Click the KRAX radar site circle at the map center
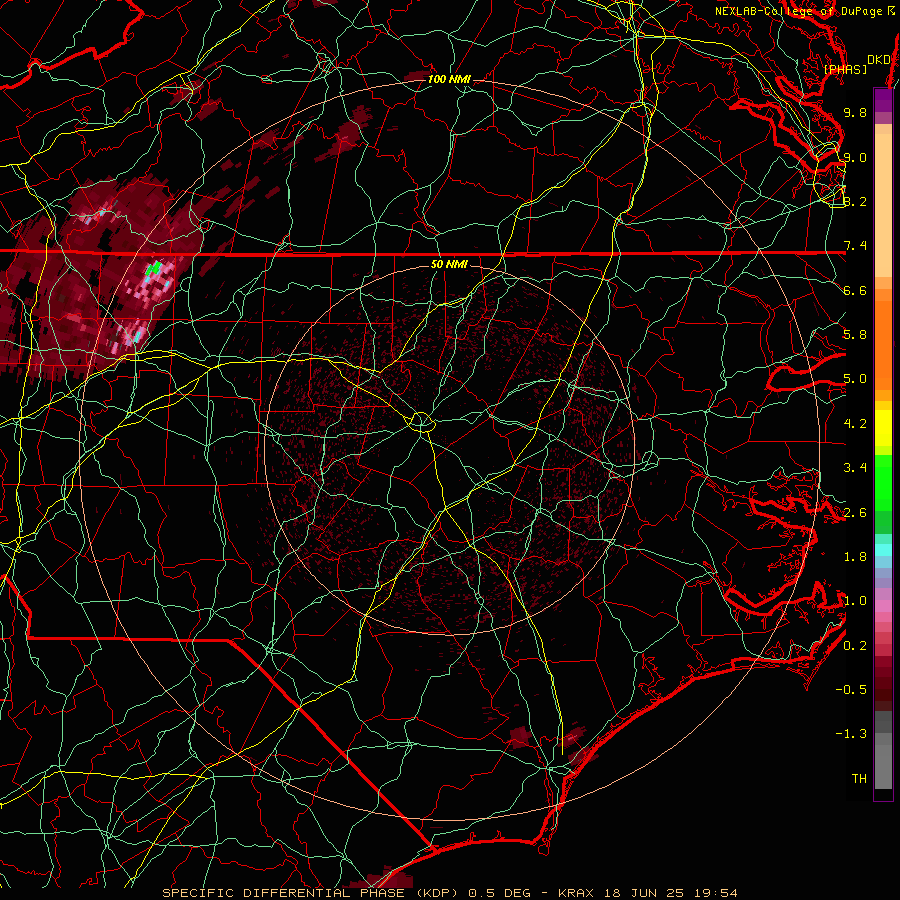The image size is (900, 900). click(421, 422)
